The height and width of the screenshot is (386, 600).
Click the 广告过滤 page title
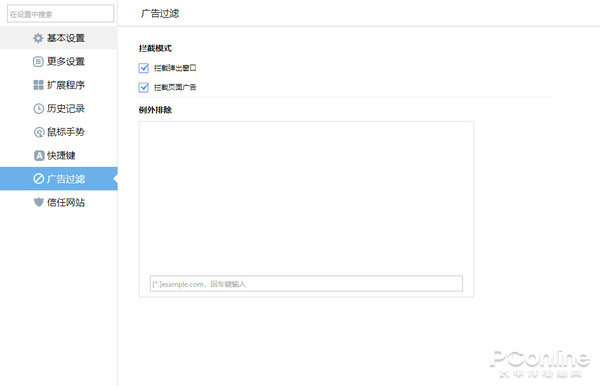pos(160,14)
